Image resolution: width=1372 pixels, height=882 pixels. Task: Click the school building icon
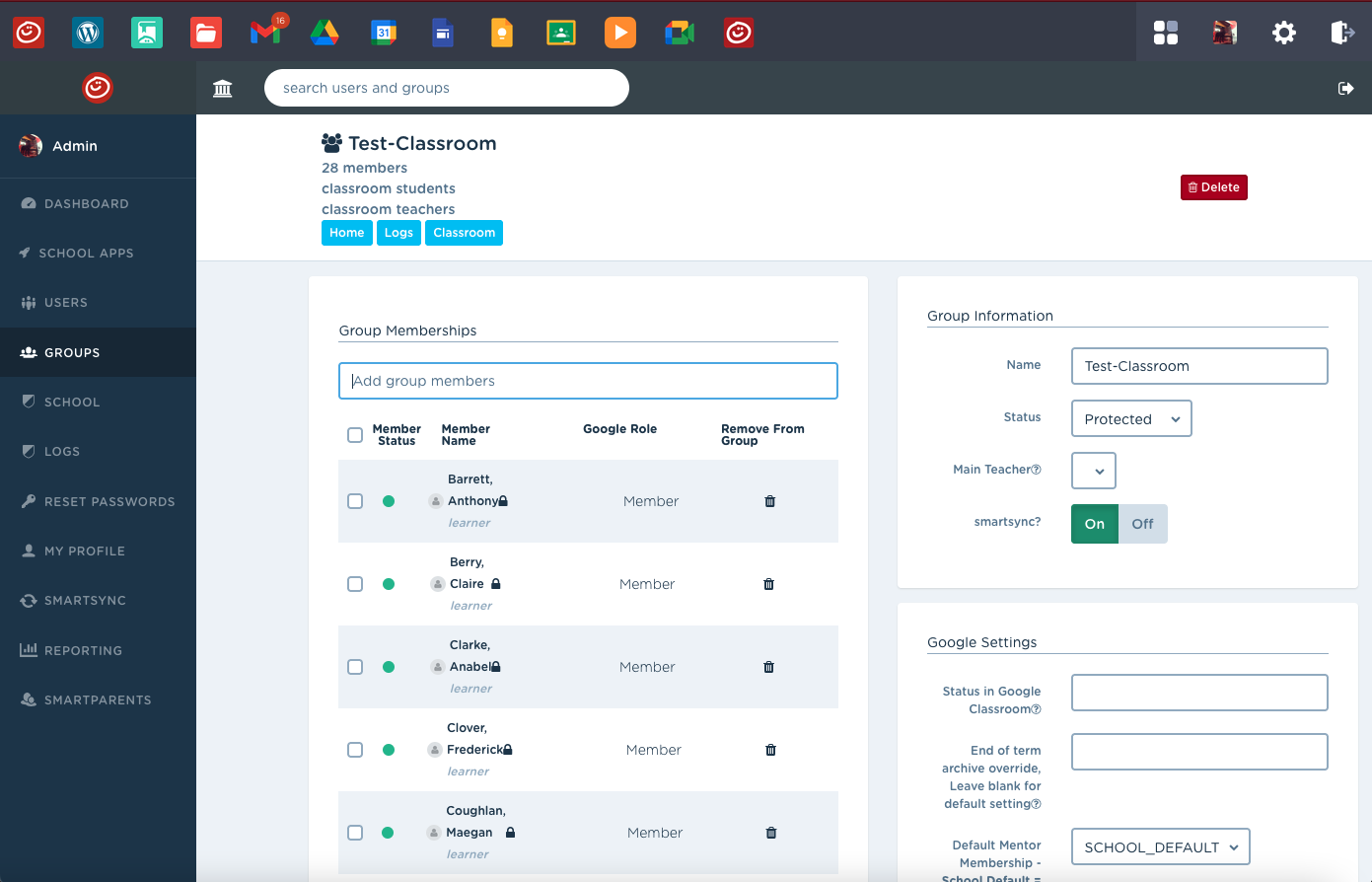[x=223, y=89]
